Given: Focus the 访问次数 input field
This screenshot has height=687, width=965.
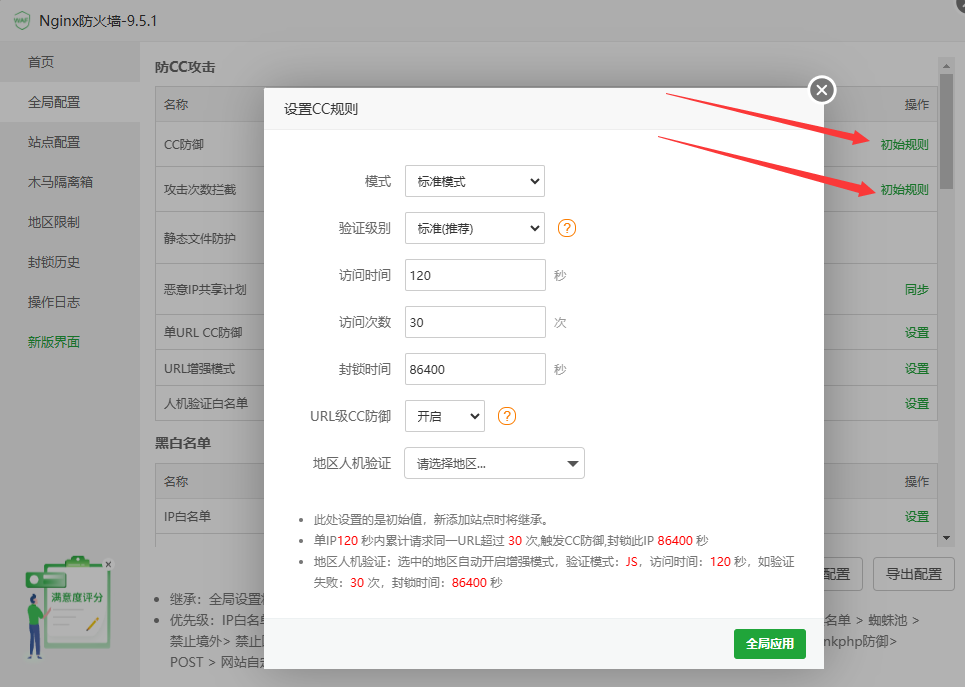Looking at the screenshot, I should pos(475,322).
